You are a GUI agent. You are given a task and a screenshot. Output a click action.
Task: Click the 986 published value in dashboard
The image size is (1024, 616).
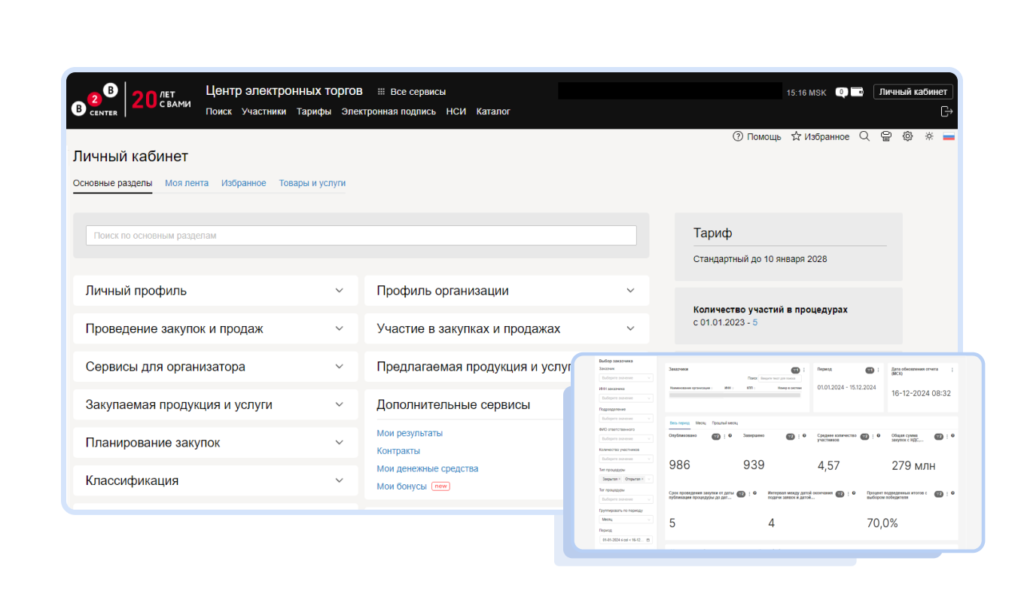click(679, 465)
